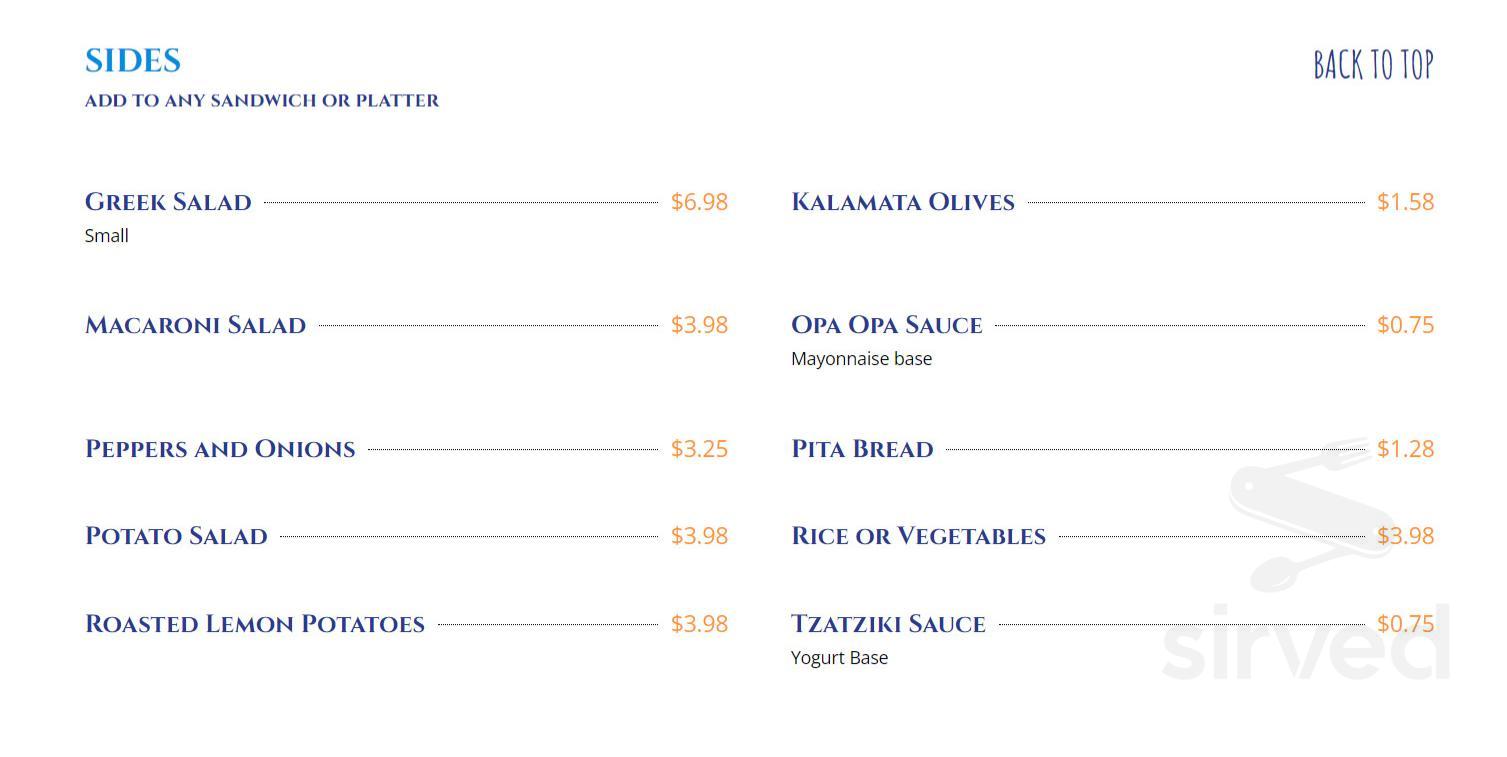Open the Potato Salad listing
The image size is (1507, 757).
point(176,536)
